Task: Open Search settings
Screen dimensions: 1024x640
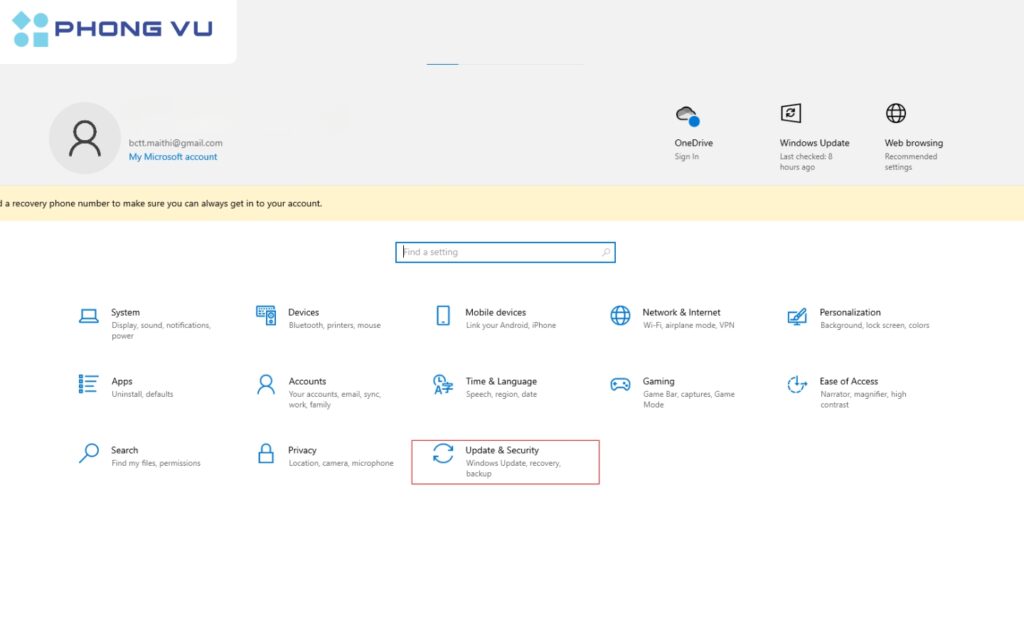Action: [124, 450]
